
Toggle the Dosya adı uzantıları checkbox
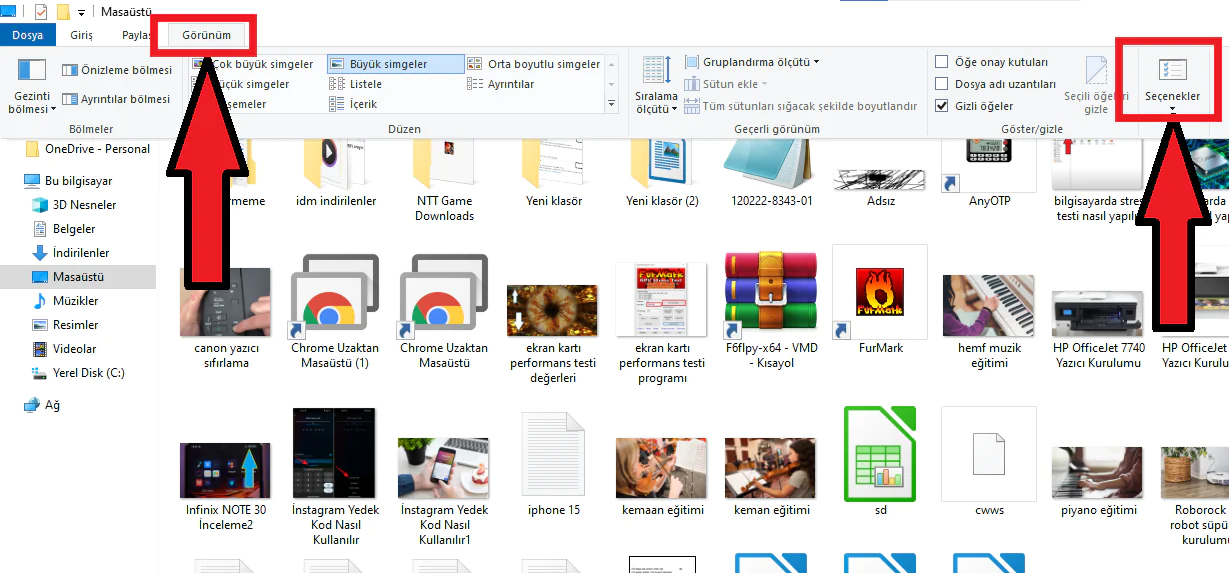(941, 85)
